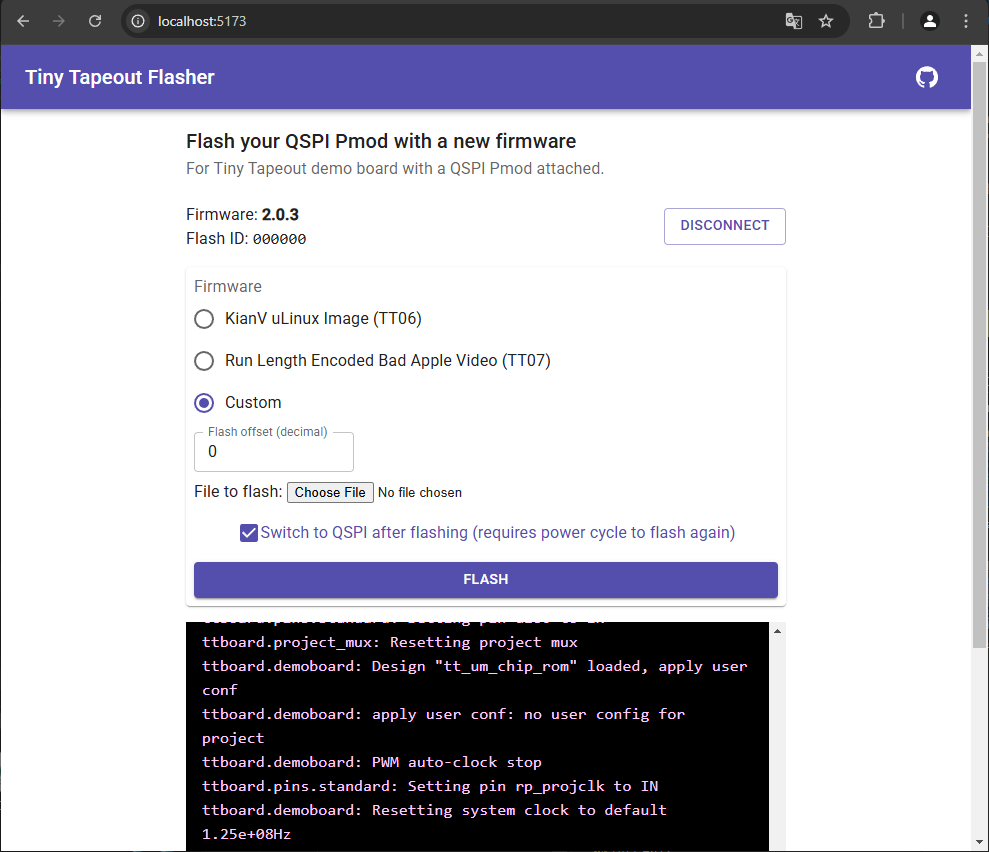Open the GitHub repository icon
The width and height of the screenshot is (989, 852).
pyautogui.click(x=927, y=78)
